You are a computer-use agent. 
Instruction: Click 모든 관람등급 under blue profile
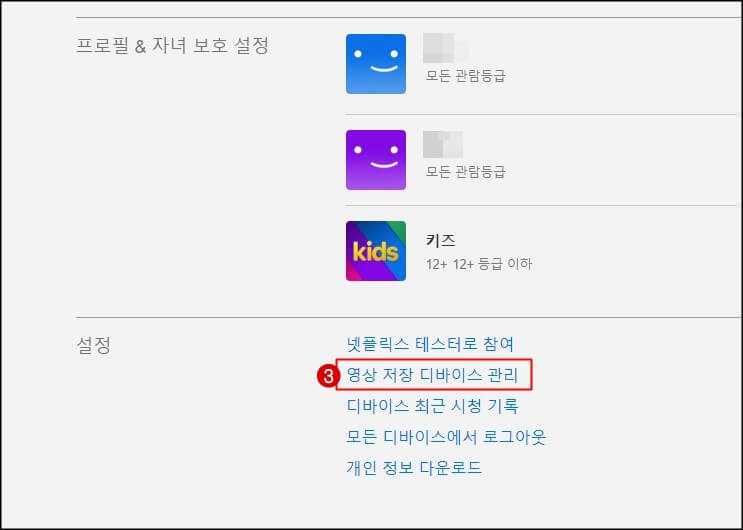pos(465,76)
